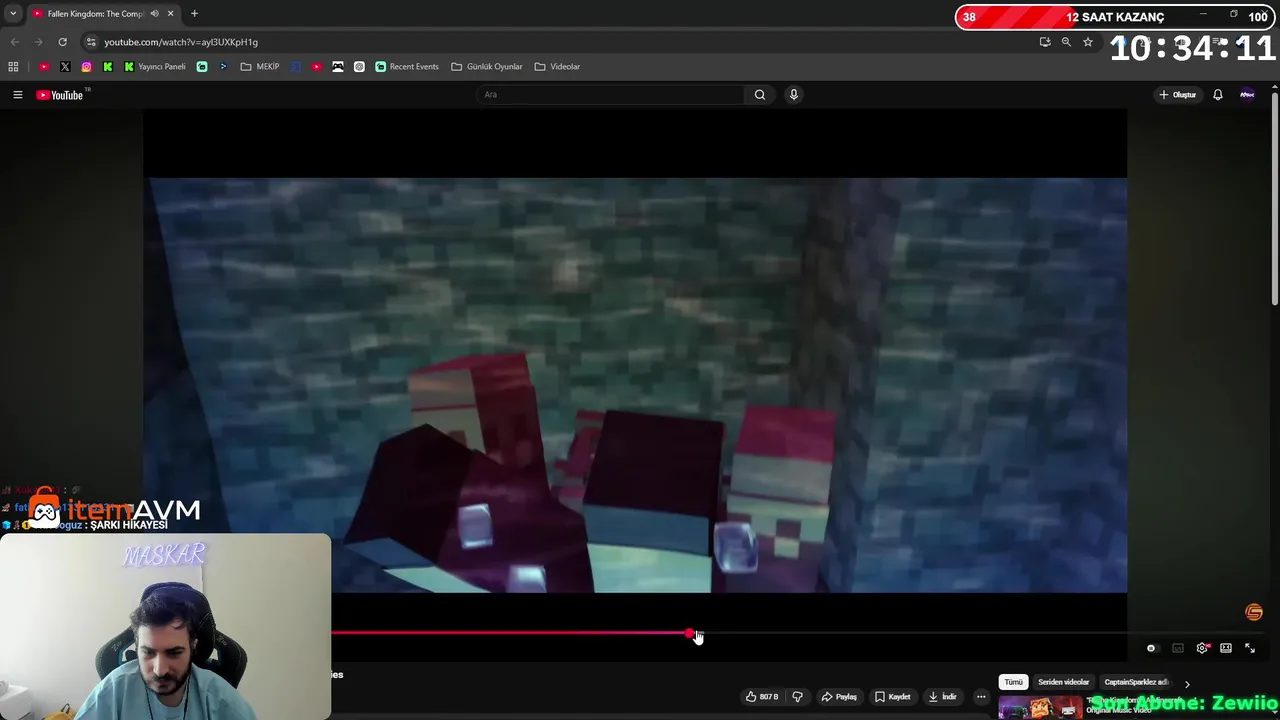Screen dimensions: 1280x720
Task: Select the CaptainSparklez filter chip
Action: (1136, 682)
